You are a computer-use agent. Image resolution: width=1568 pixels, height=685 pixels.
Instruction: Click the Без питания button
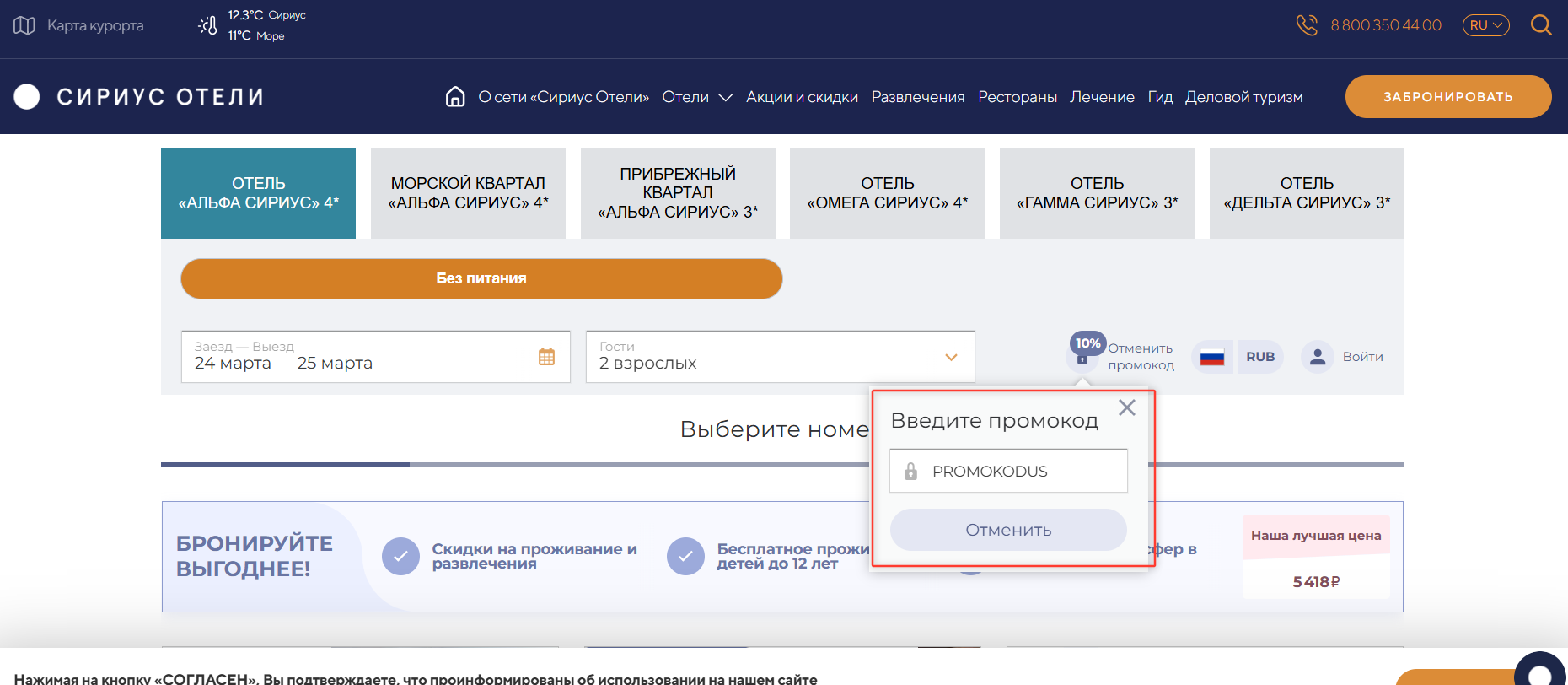[481, 278]
